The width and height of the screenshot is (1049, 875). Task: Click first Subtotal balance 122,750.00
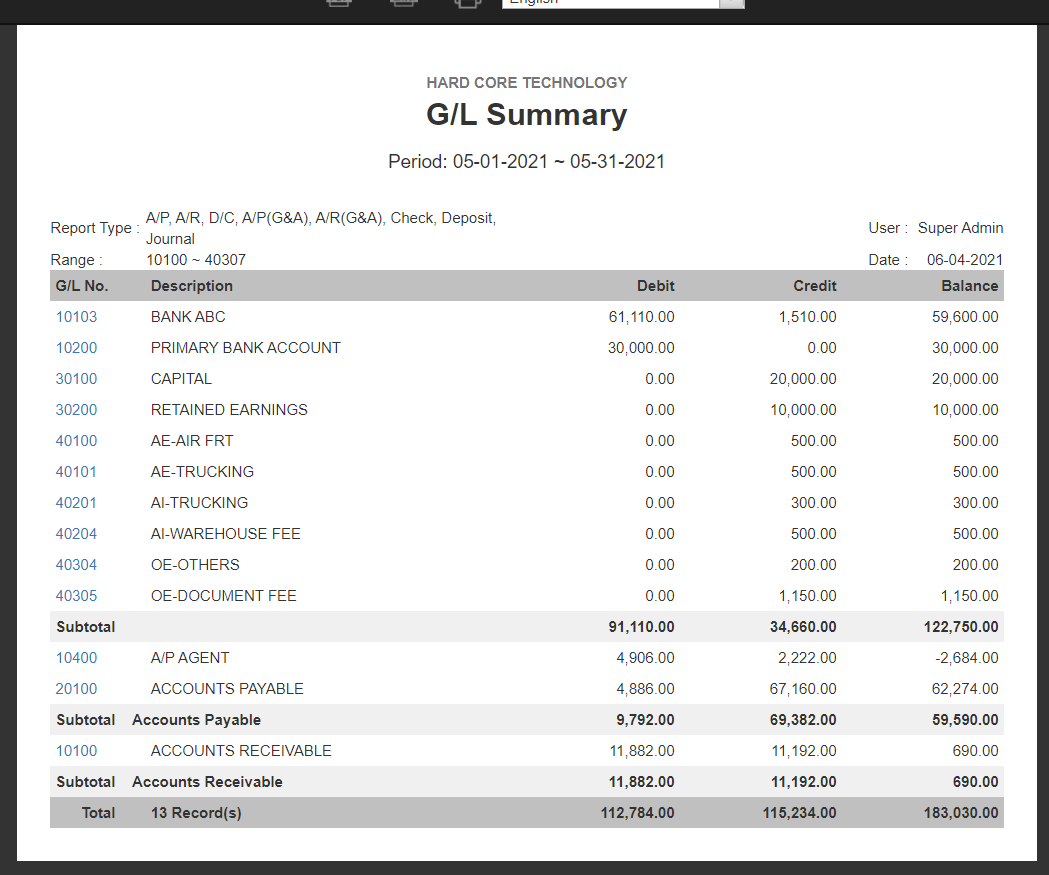coord(961,627)
